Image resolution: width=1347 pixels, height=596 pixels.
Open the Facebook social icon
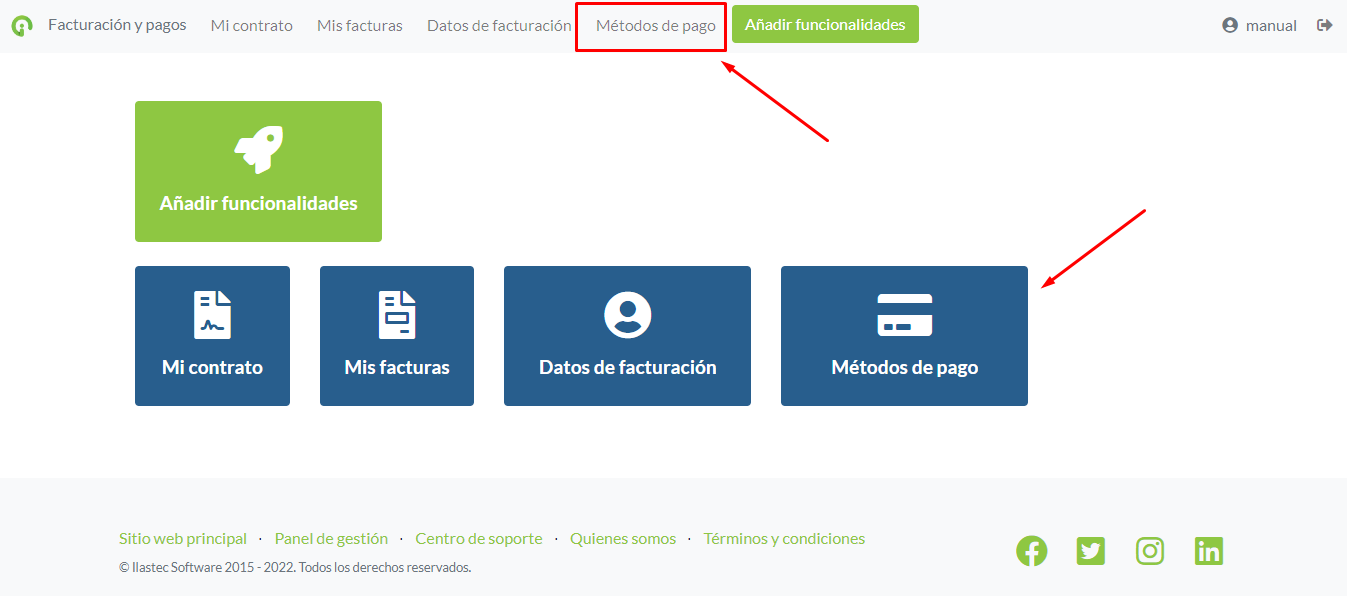1031,551
